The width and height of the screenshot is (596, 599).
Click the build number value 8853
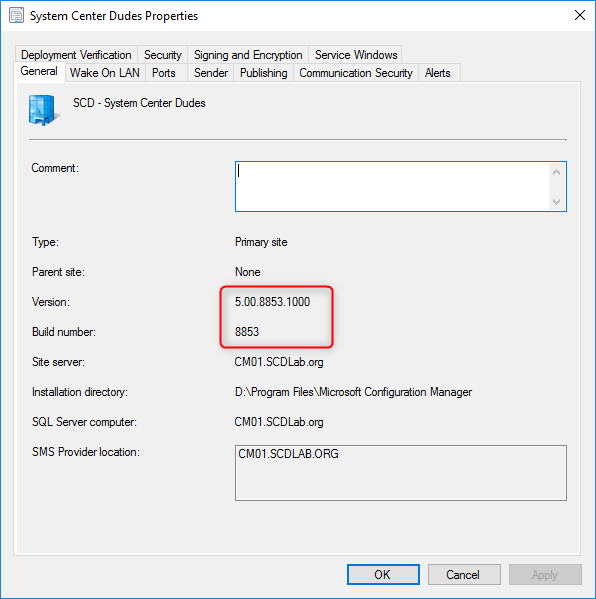tap(247, 332)
